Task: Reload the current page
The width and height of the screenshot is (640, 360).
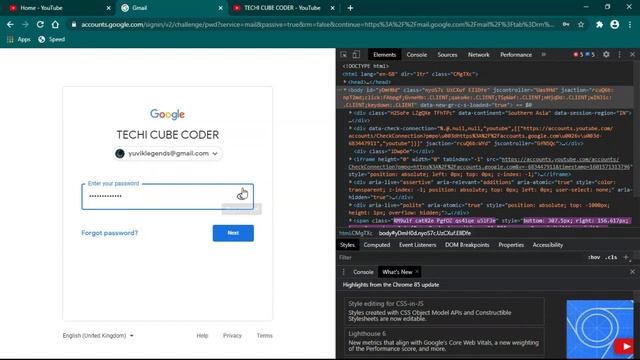Action: click(40, 24)
